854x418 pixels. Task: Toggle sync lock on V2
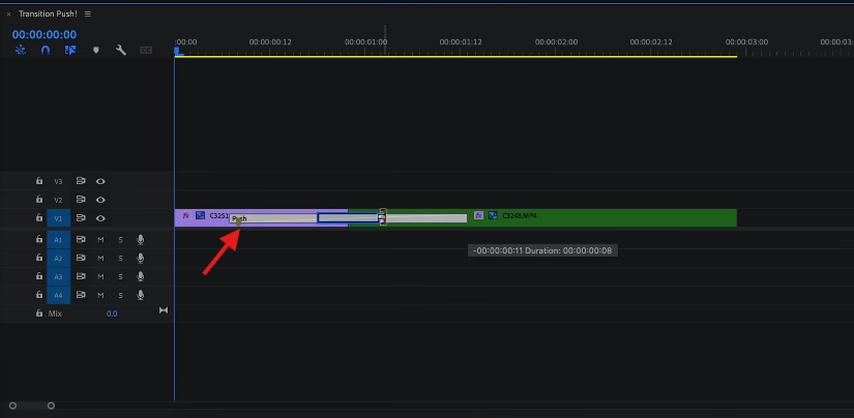81,199
